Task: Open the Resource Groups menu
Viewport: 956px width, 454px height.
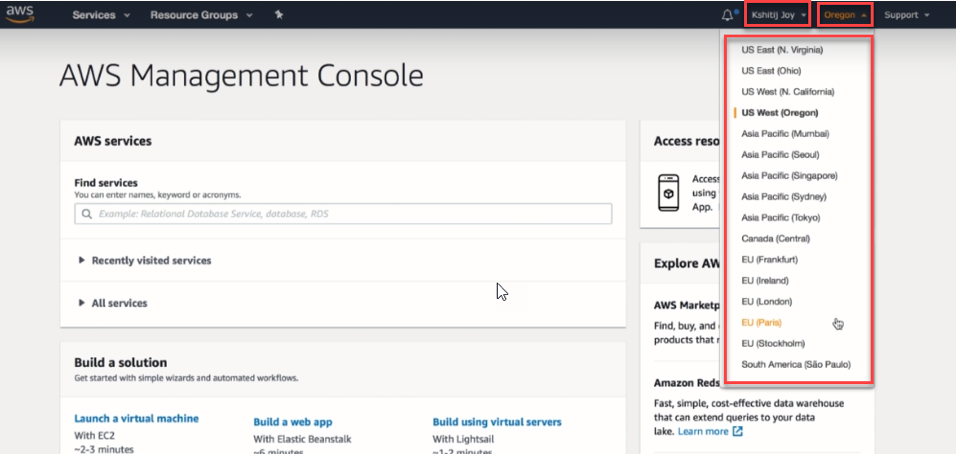Action: (201, 15)
